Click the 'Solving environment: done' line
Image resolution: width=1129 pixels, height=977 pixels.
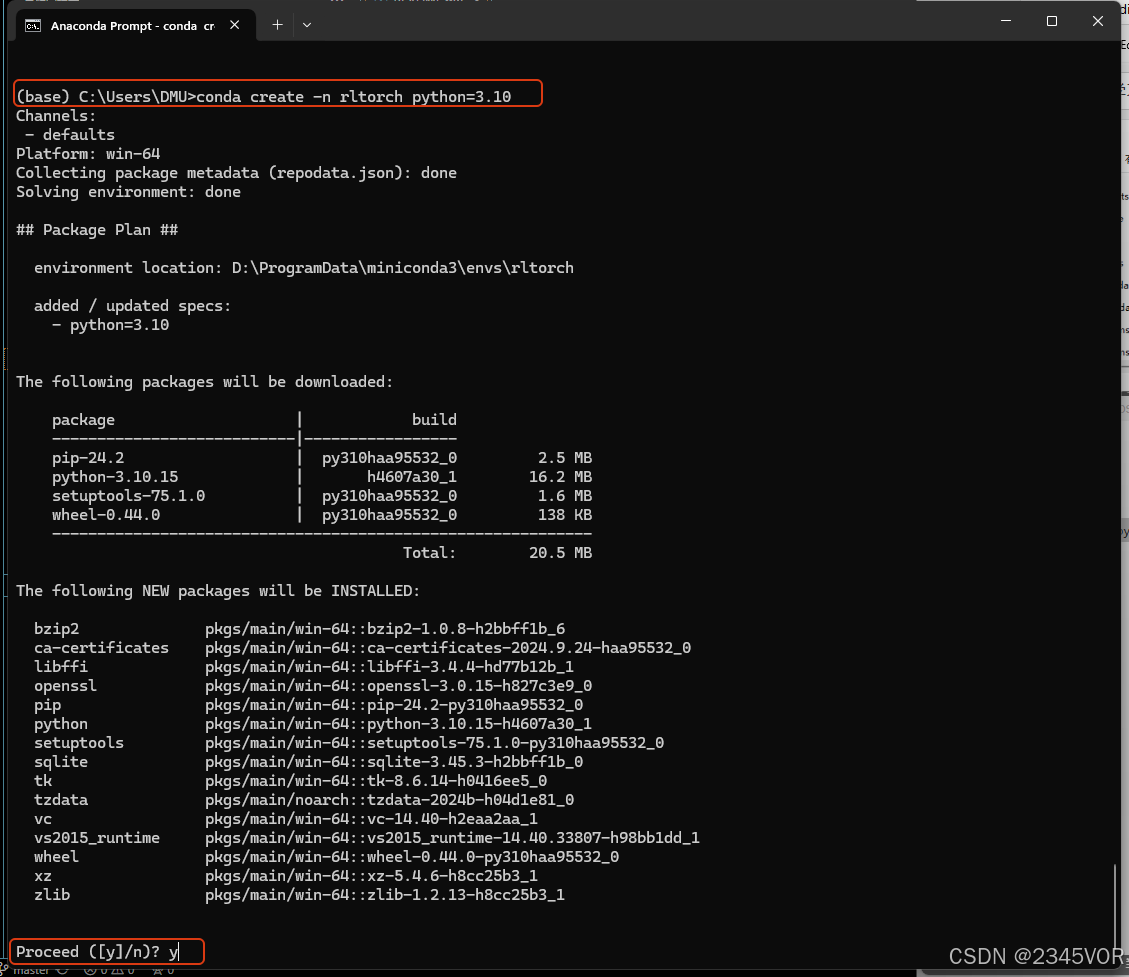tap(128, 192)
